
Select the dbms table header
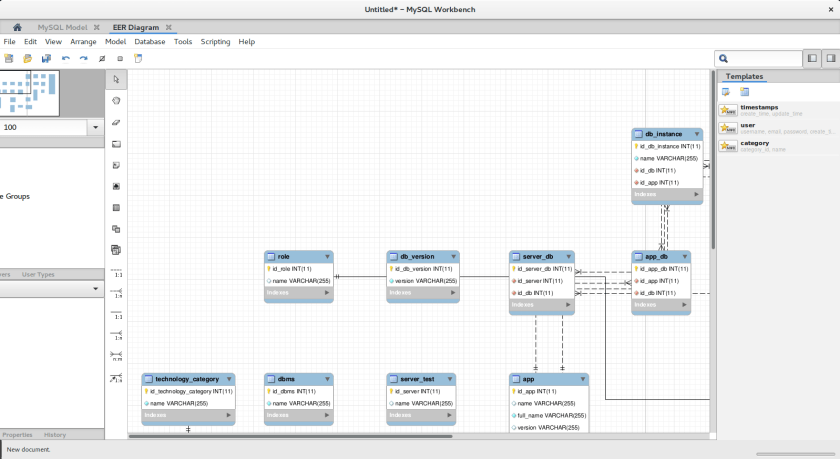[x=299, y=379]
